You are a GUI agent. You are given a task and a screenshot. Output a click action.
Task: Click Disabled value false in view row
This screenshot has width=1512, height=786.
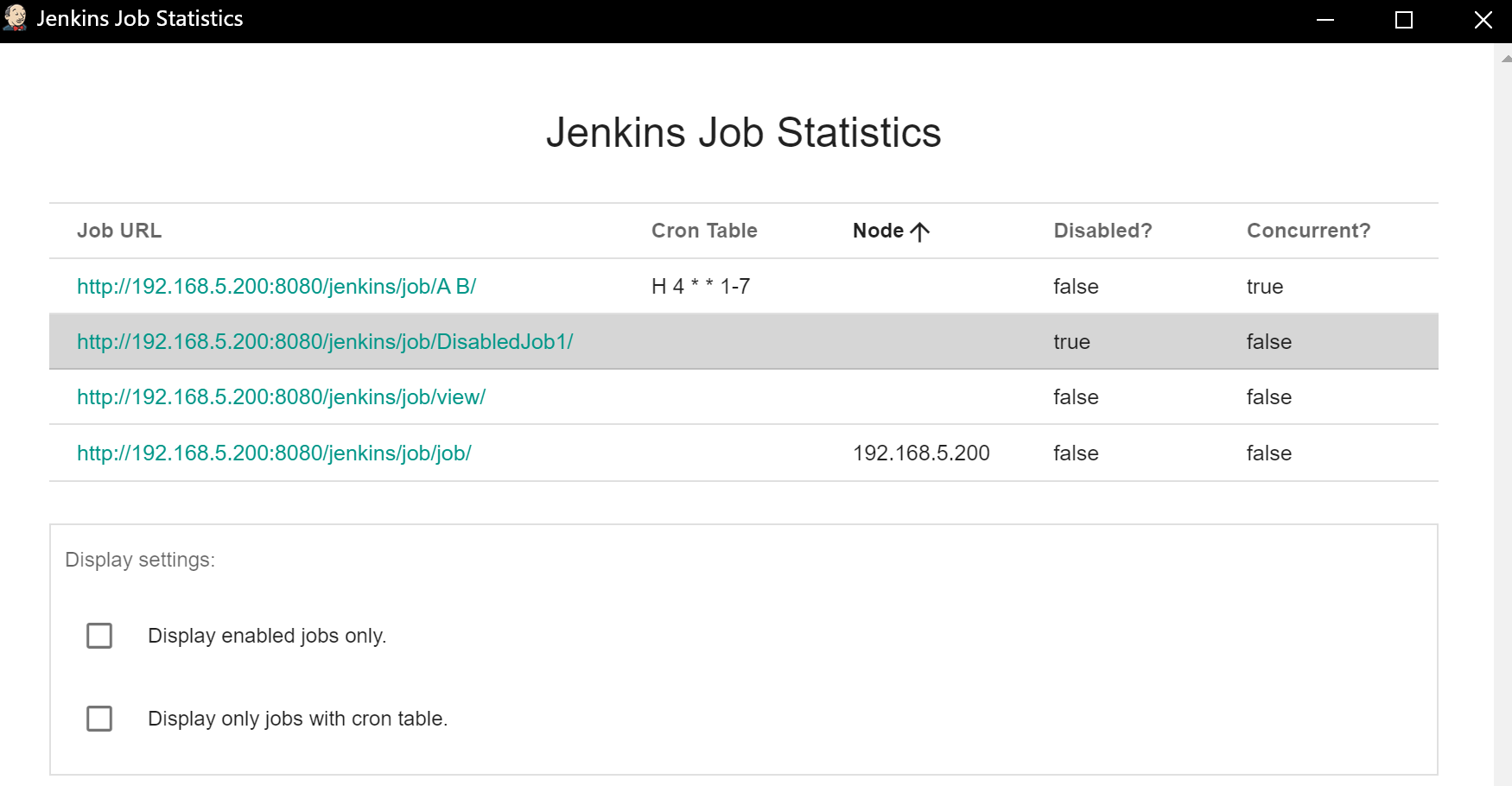[x=1076, y=397]
